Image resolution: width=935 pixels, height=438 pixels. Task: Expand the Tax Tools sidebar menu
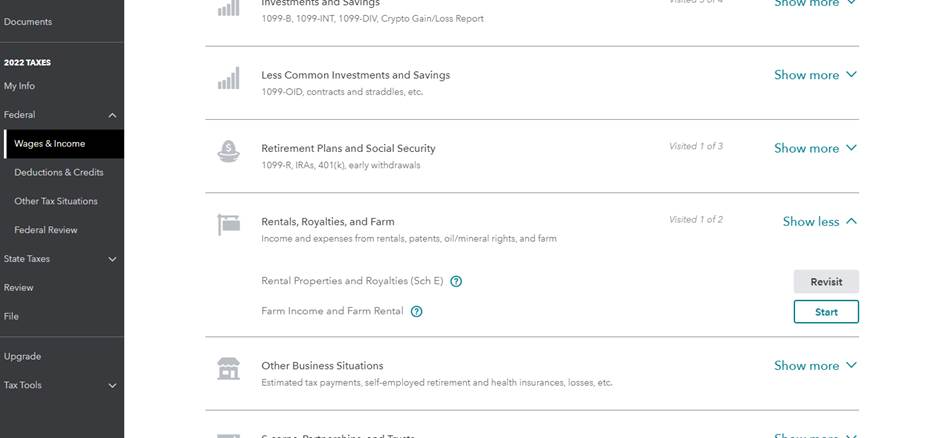coord(112,386)
